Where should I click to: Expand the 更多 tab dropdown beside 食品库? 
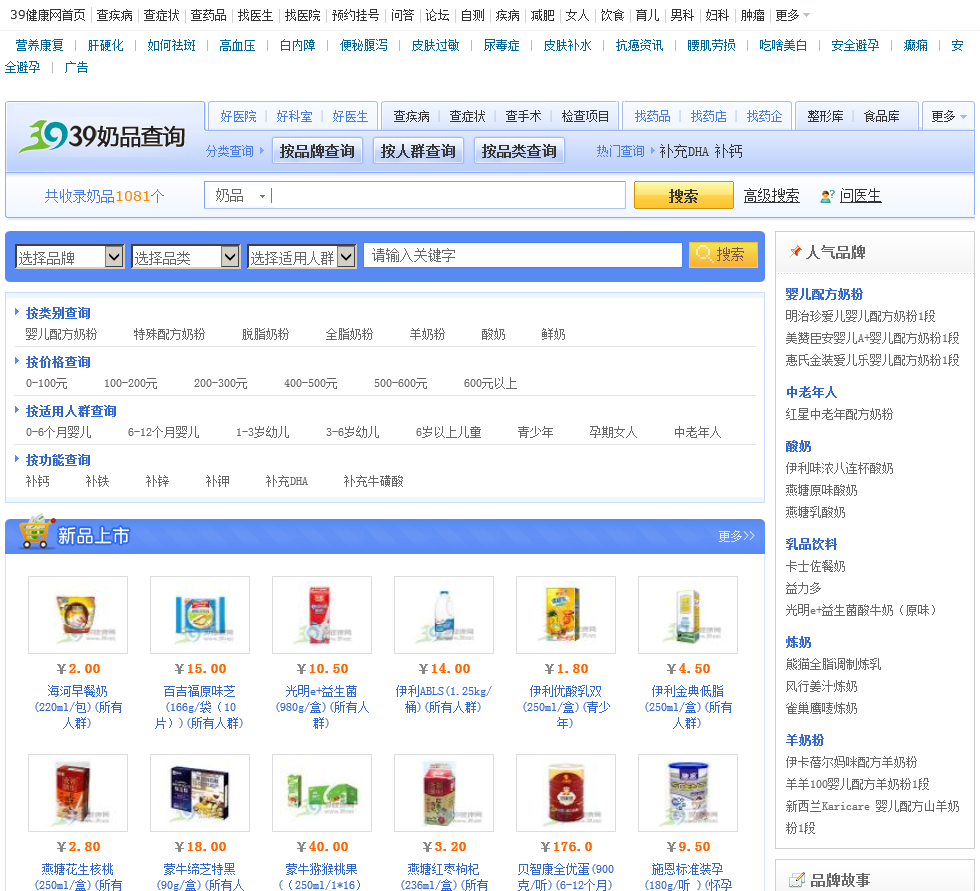coord(948,116)
